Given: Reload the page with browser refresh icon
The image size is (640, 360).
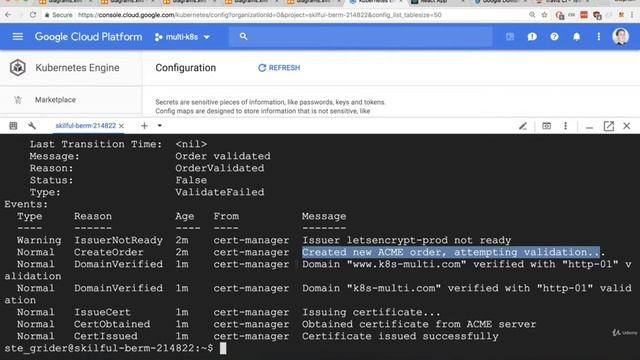Looking at the screenshot, I should tap(33, 15).
